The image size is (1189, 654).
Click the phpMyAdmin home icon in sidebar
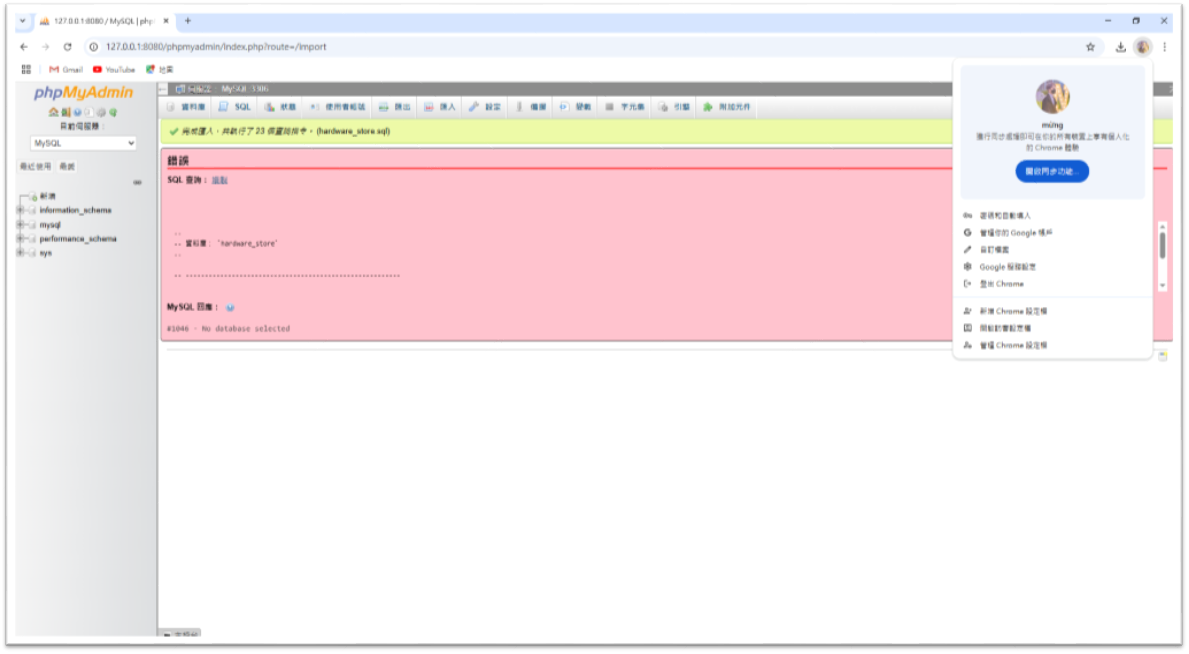coord(54,112)
